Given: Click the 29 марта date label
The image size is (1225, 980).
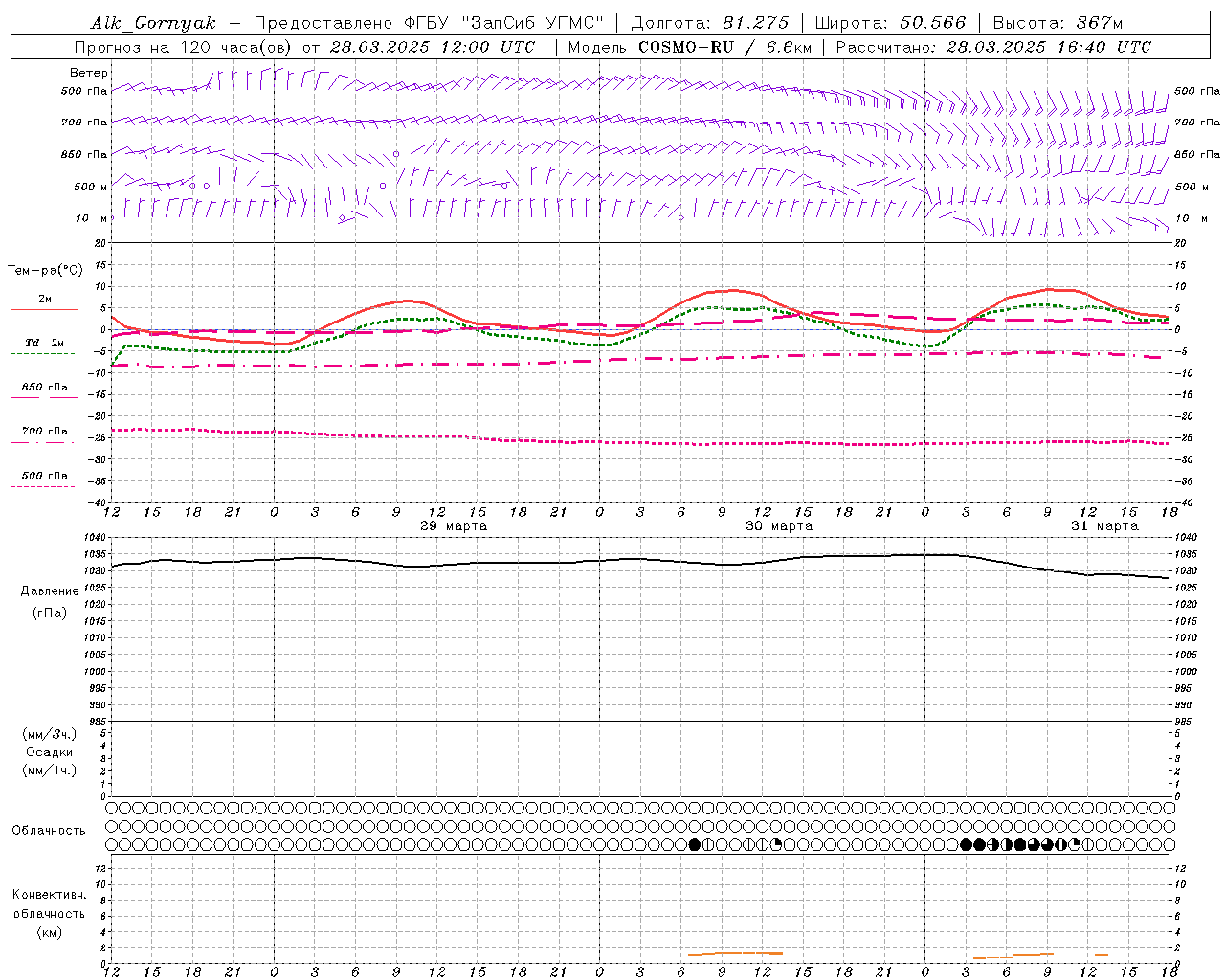Looking at the screenshot, I should (454, 526).
